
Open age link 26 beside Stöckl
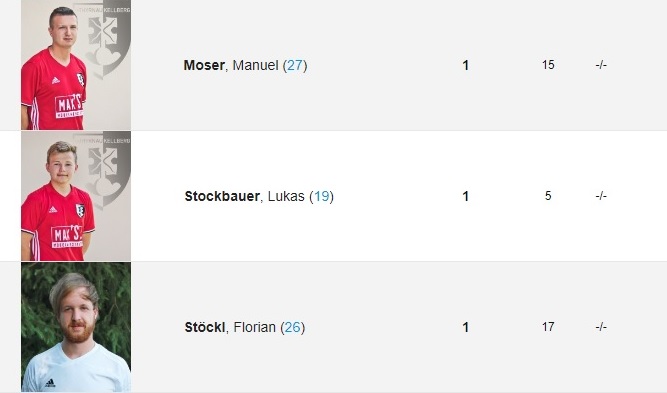tap(292, 327)
